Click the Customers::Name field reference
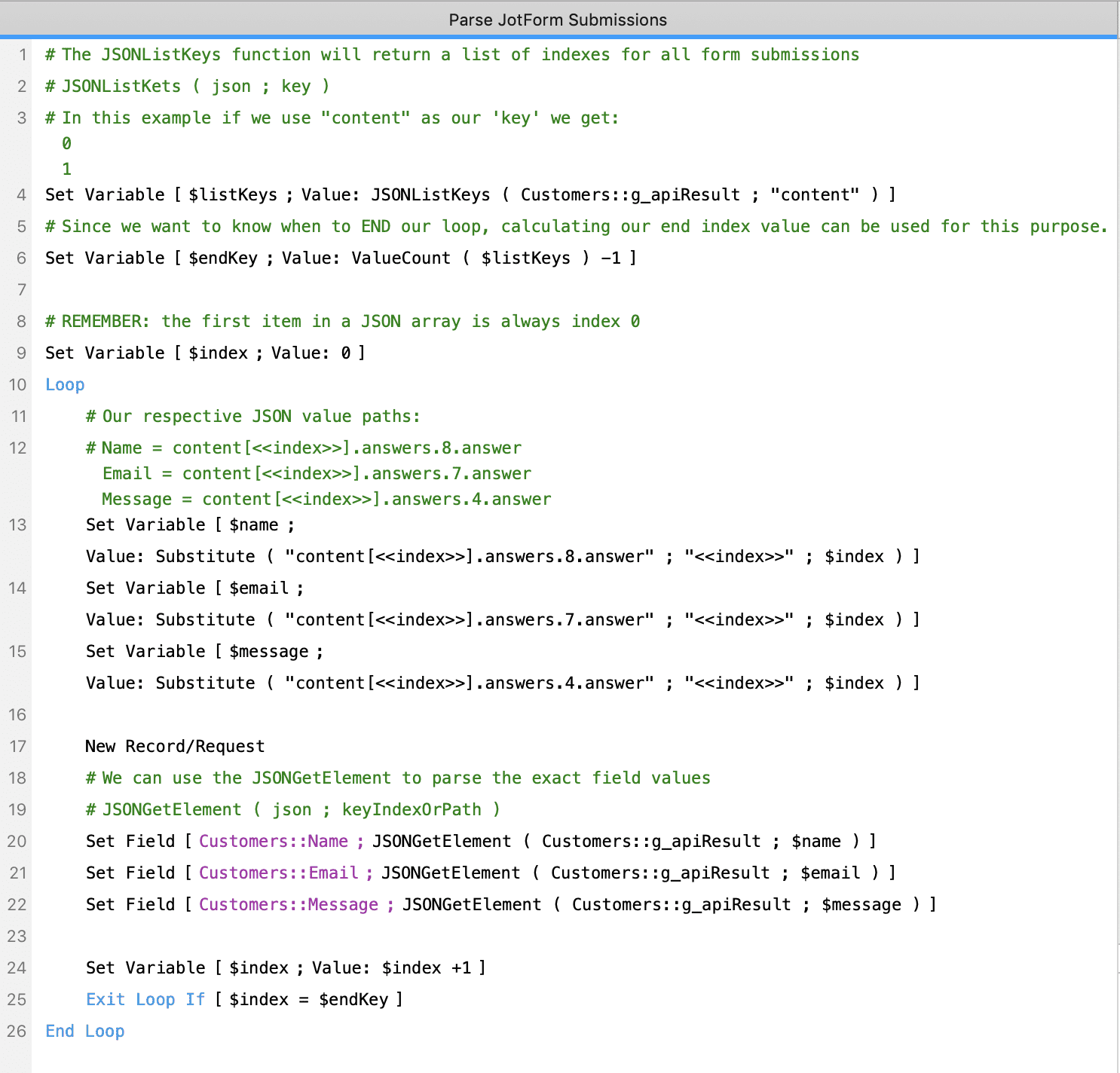1120x1073 pixels. click(x=273, y=841)
